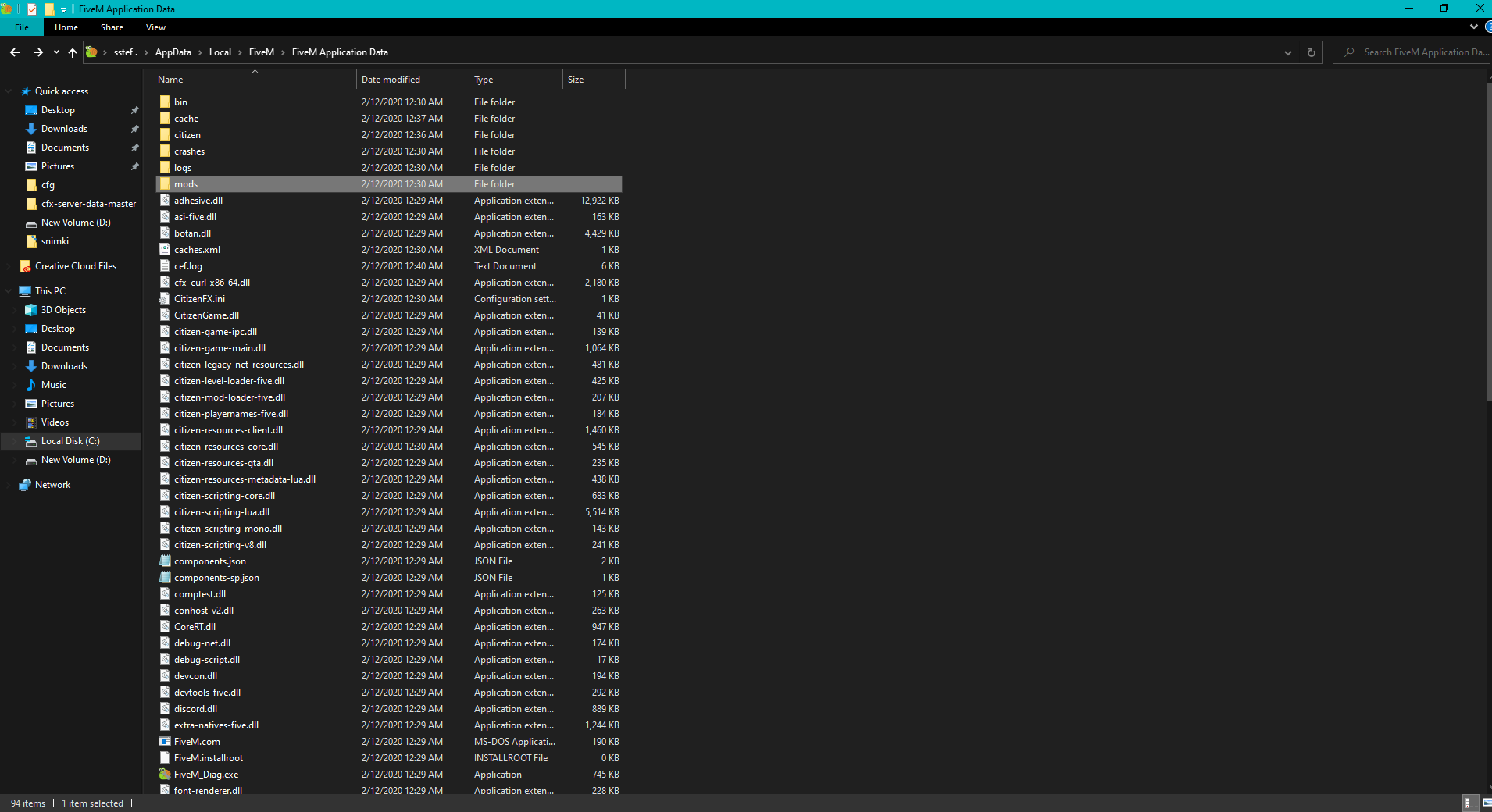Select the FiveM_Diag.exe application icon
The width and height of the screenshot is (1492, 812).
tap(165, 775)
